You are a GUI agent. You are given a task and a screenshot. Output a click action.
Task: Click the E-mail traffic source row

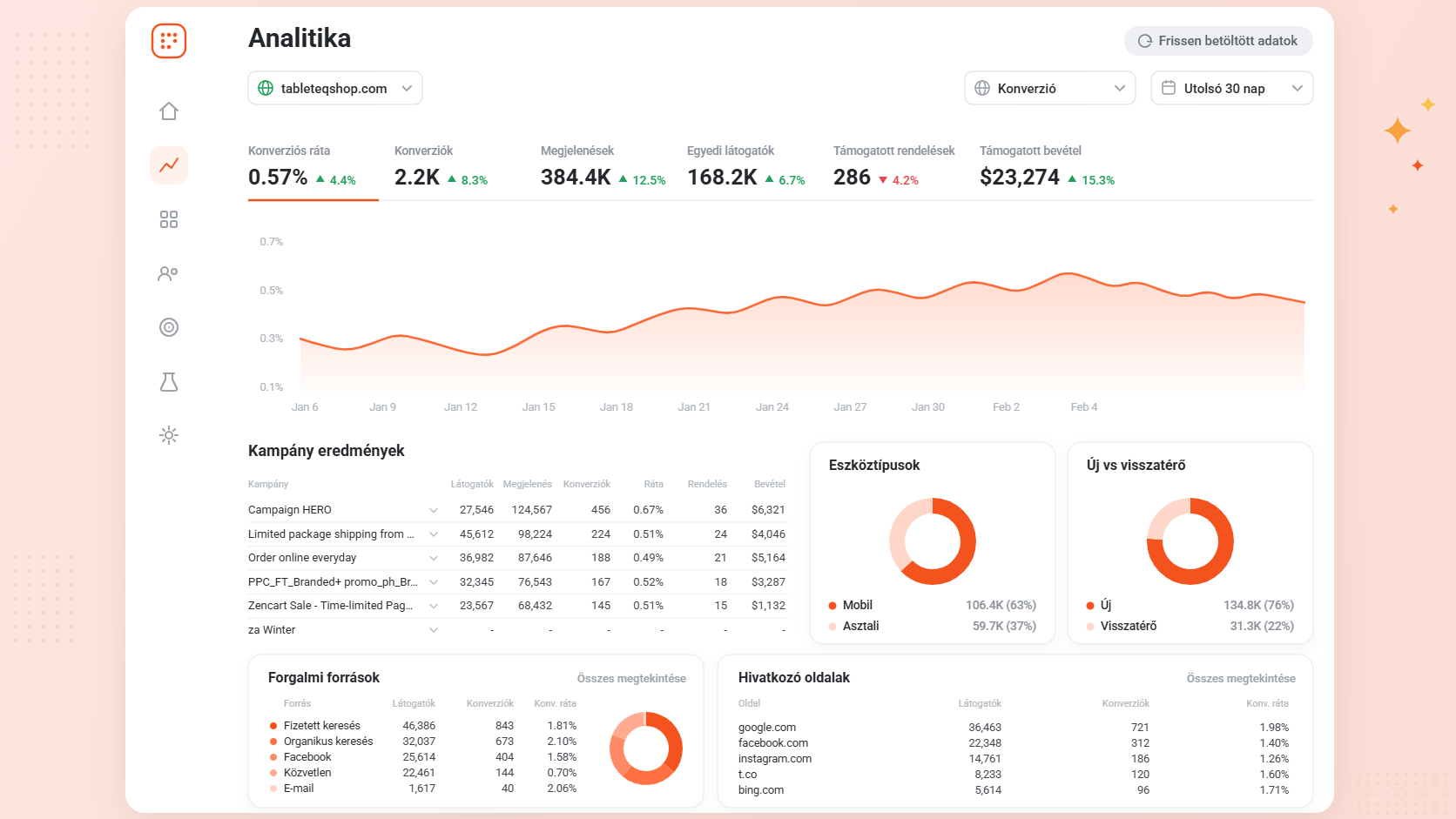pos(423,789)
